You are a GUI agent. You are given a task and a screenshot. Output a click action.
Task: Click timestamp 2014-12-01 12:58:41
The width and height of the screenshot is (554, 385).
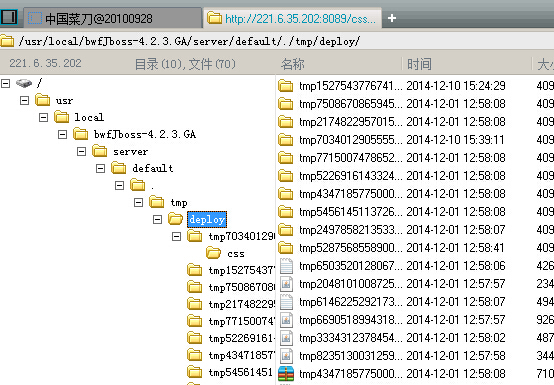[456, 248]
